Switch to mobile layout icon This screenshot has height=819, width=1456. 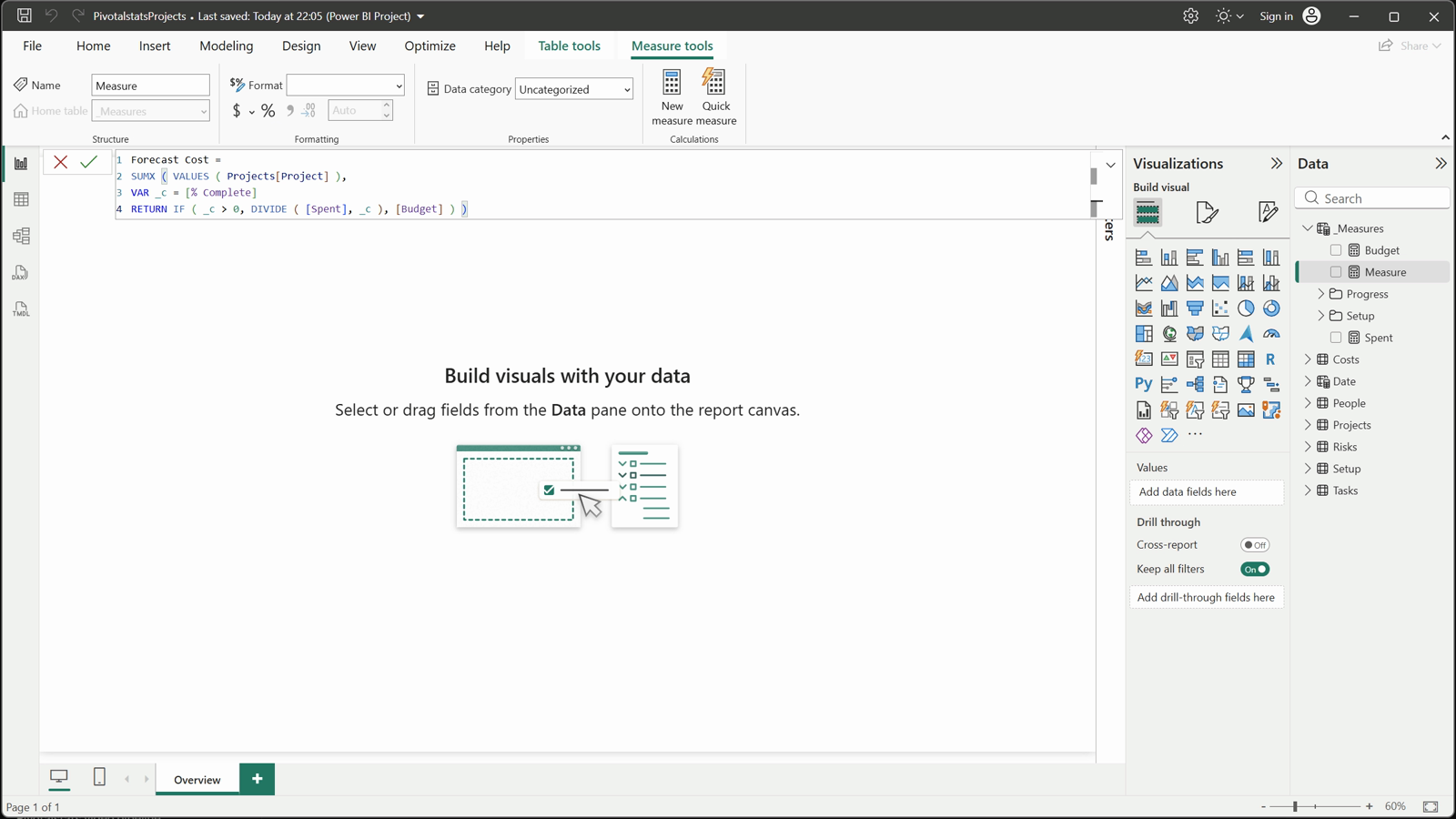click(99, 776)
